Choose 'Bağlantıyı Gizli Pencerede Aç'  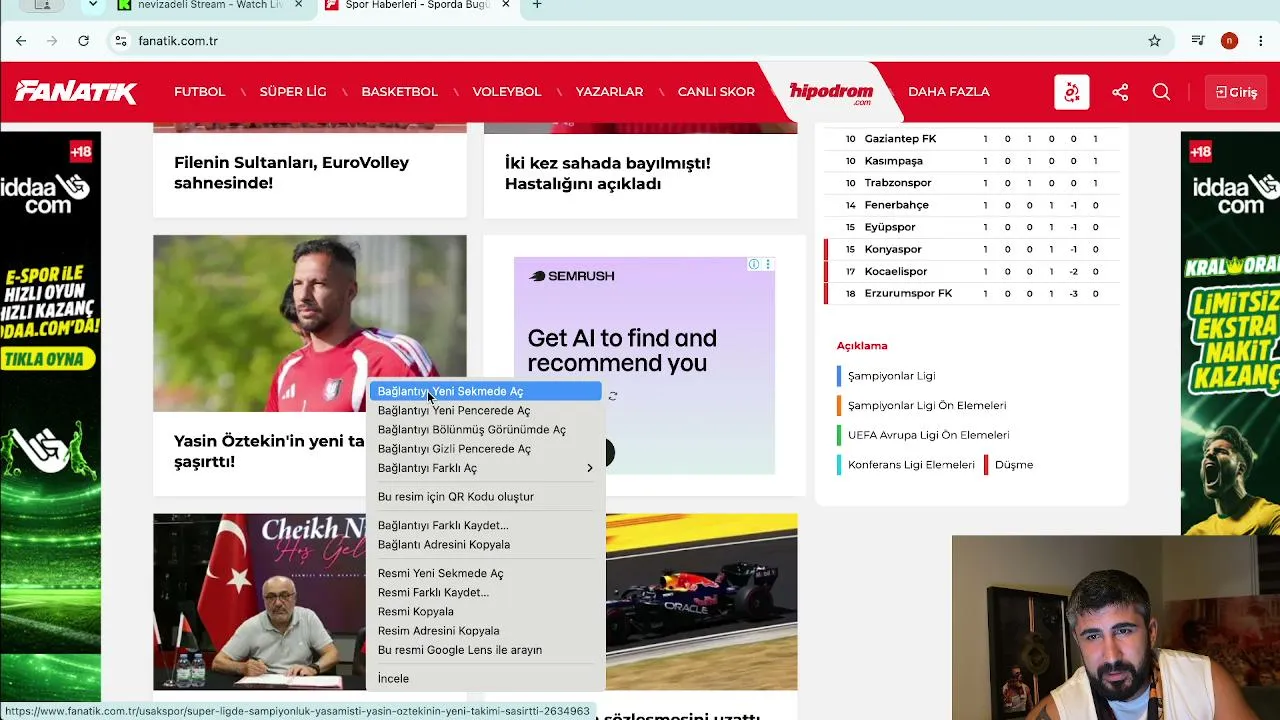(x=486, y=448)
